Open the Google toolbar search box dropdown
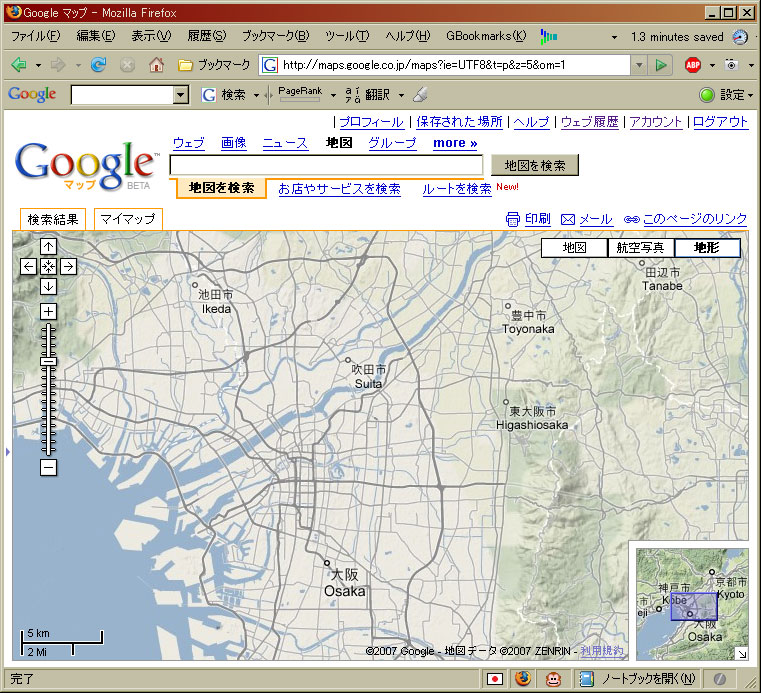The image size is (761, 693). (181, 95)
